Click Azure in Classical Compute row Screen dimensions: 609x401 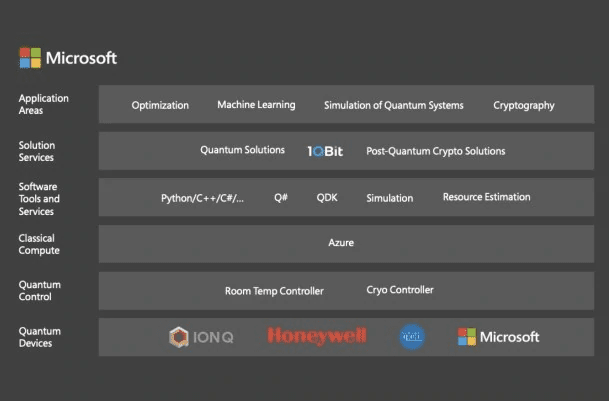click(x=341, y=243)
